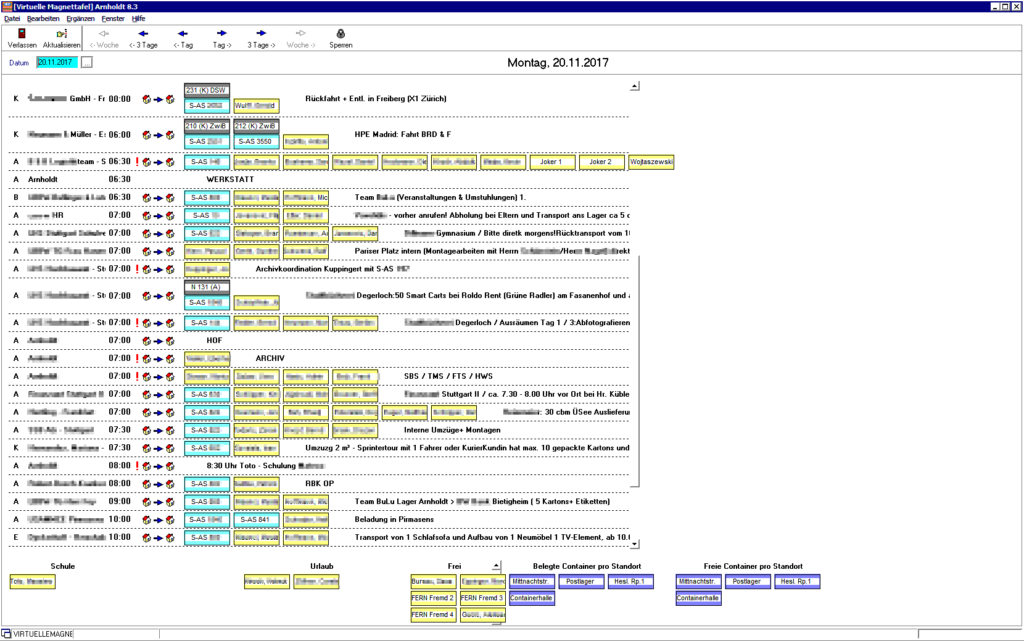Click the 'Montag, 20.11.2017' date heading
The height and width of the screenshot is (641, 1024).
558,63
